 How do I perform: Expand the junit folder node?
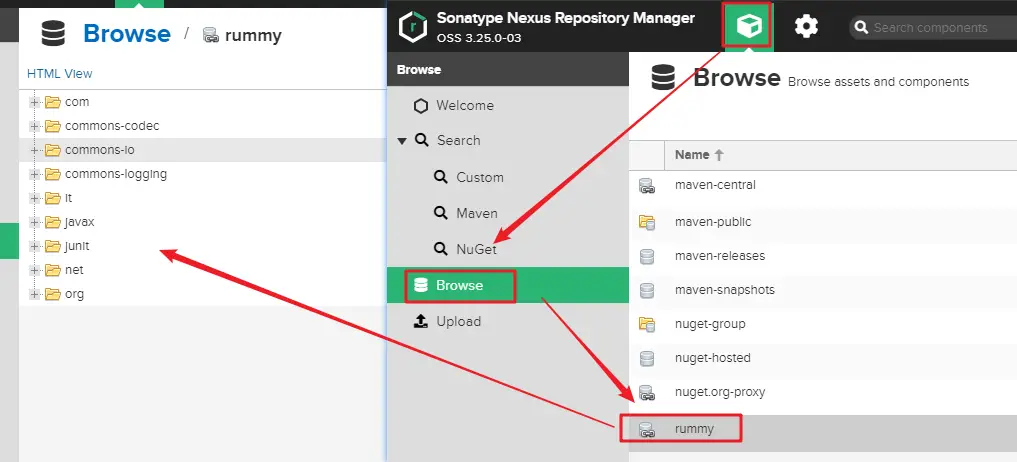tap(34, 247)
